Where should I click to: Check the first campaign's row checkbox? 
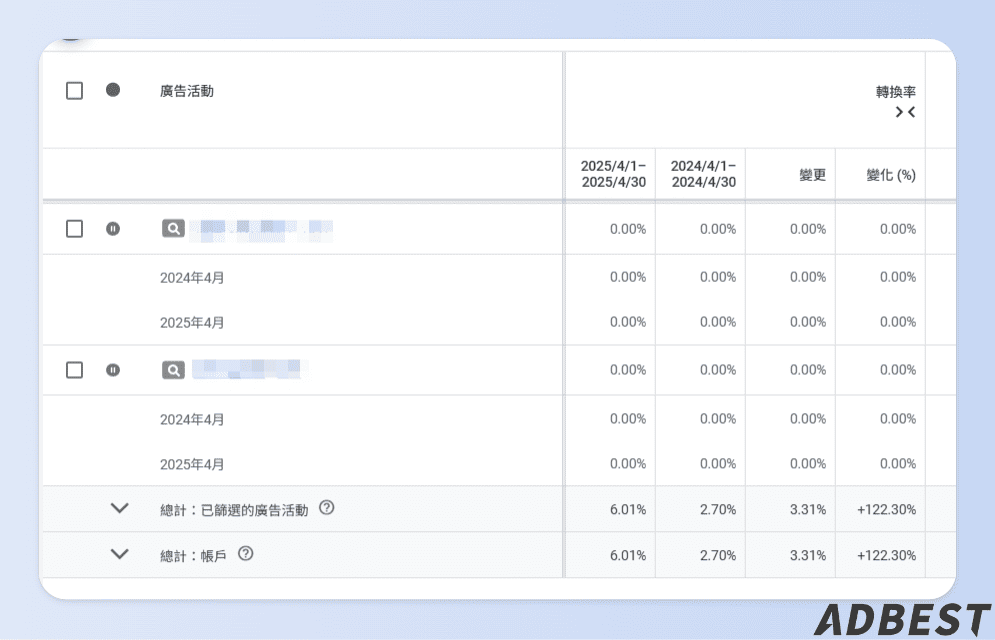[74, 228]
